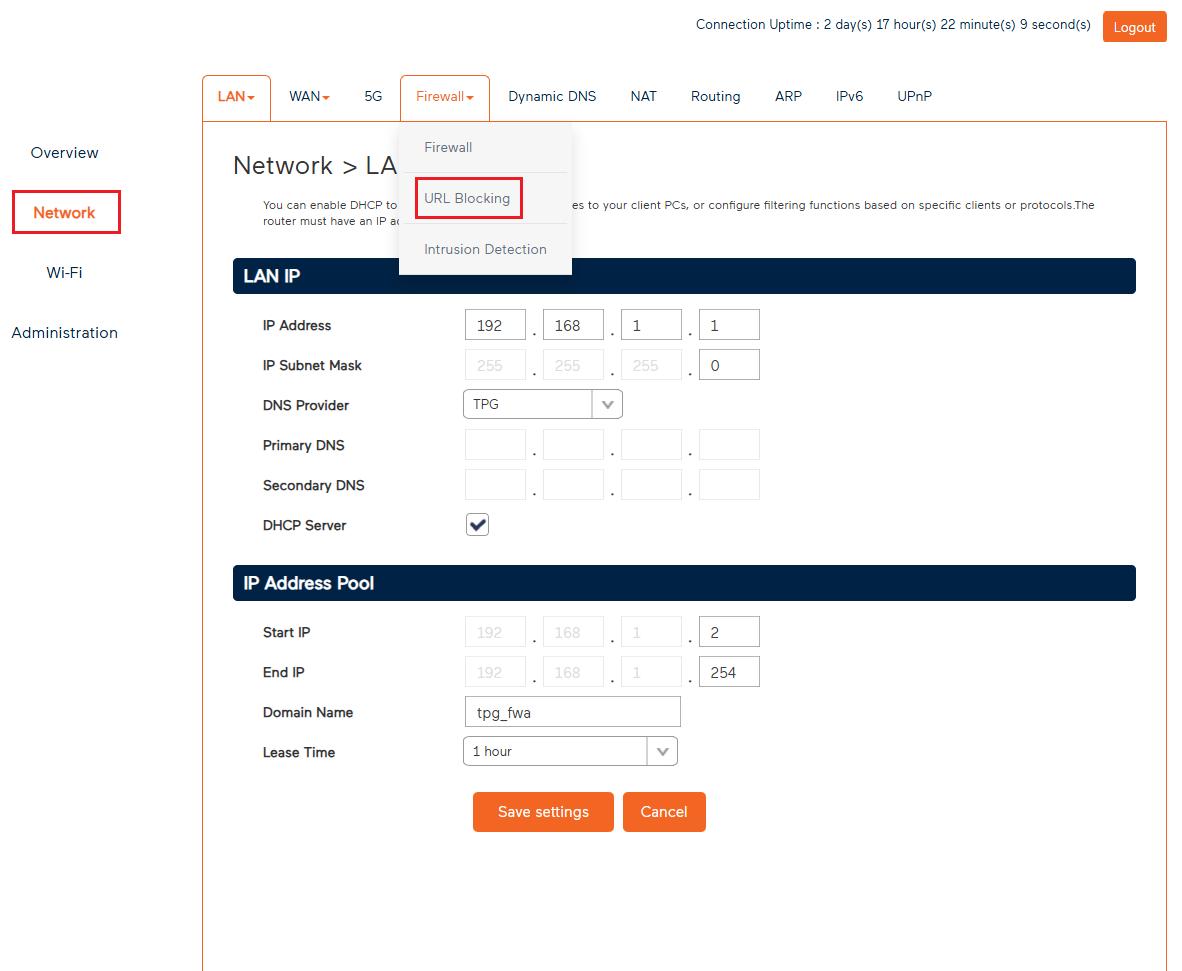Viewport: 1182px width, 971px height.
Task: Open the IPv6 settings tab
Action: click(849, 96)
